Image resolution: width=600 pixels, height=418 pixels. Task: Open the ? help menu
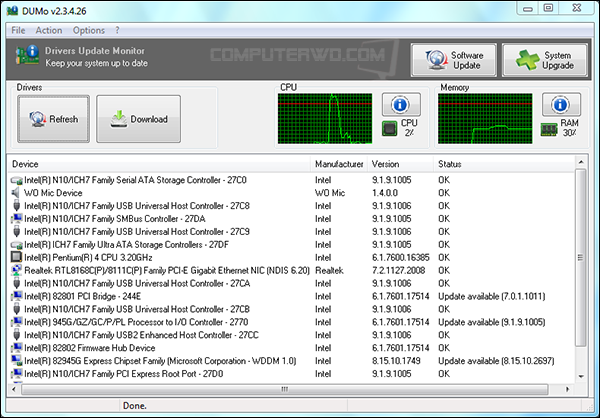coord(118,31)
